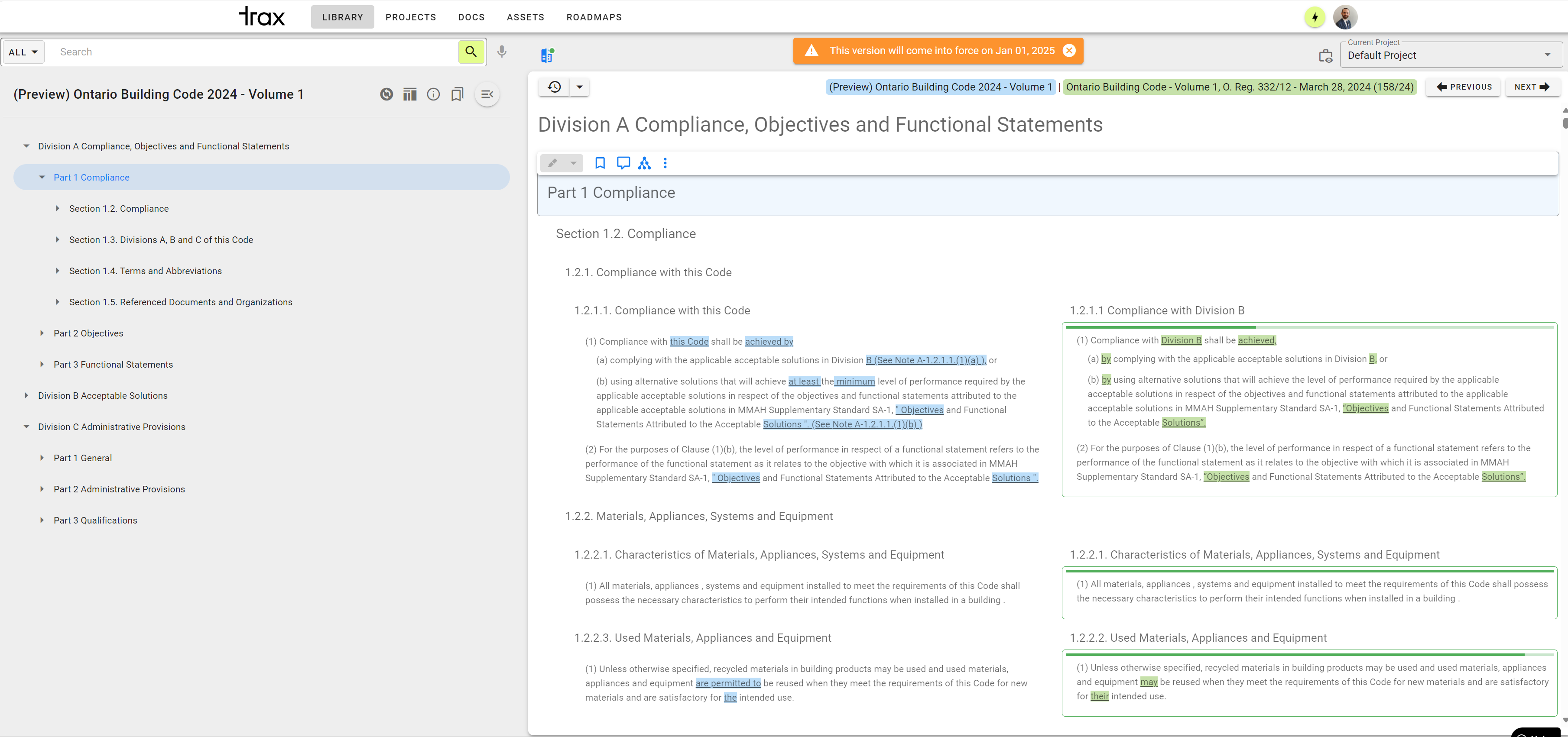Open the bookmarks collection icon
The image size is (1568, 737).
457,94
